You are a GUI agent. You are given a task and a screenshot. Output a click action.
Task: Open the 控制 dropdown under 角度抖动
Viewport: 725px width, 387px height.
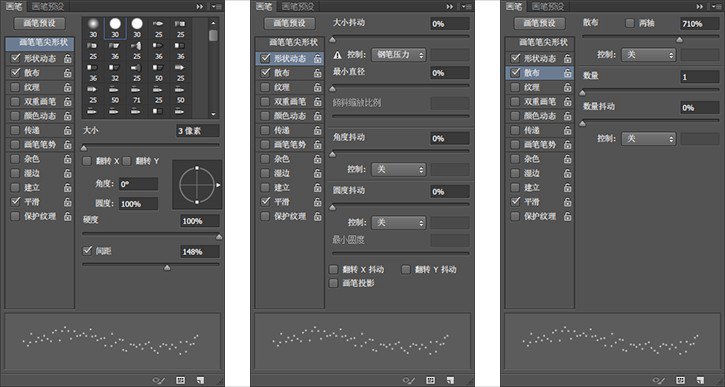[x=399, y=170]
